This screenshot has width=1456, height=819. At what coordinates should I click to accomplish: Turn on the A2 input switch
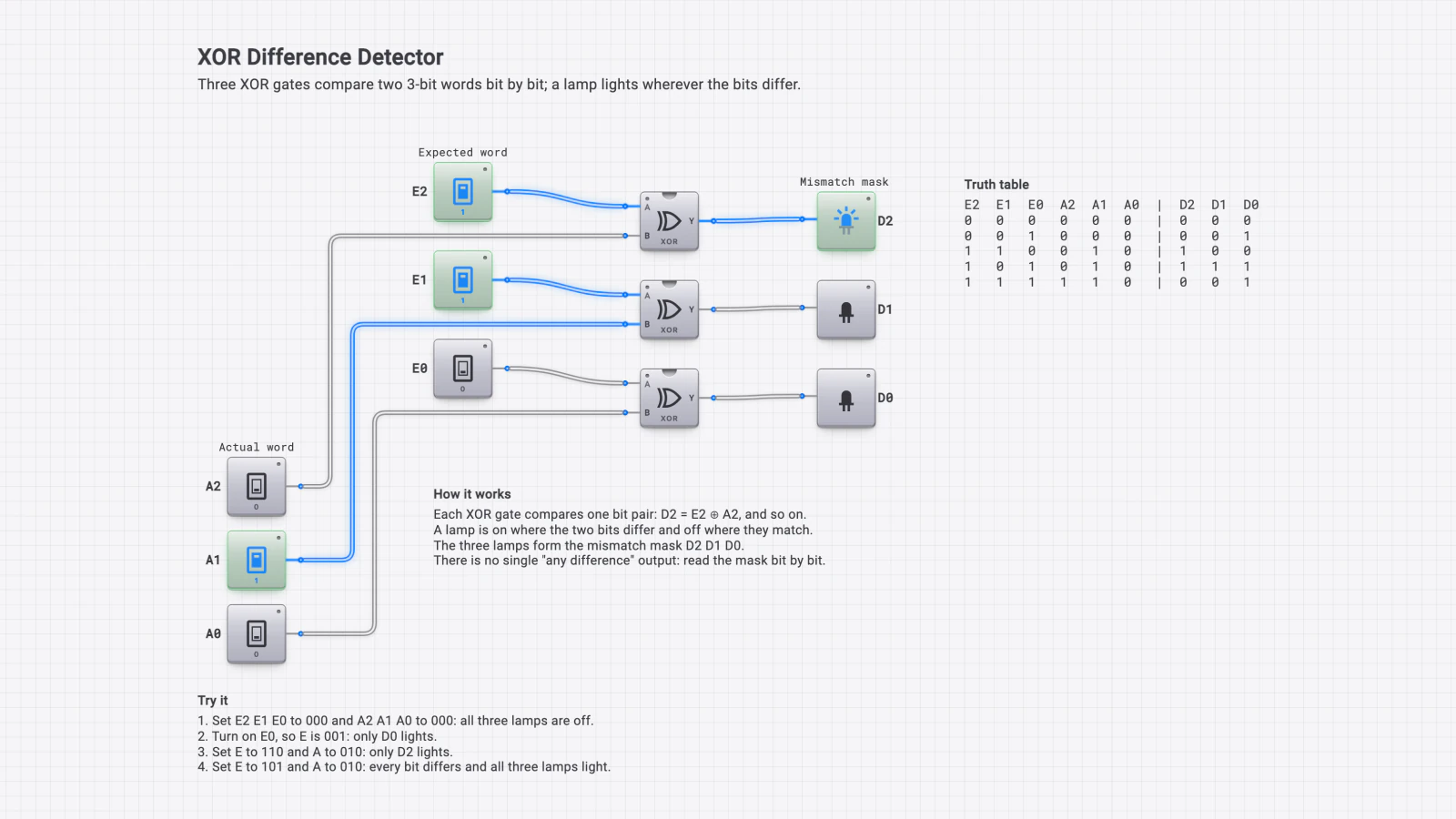point(257,487)
